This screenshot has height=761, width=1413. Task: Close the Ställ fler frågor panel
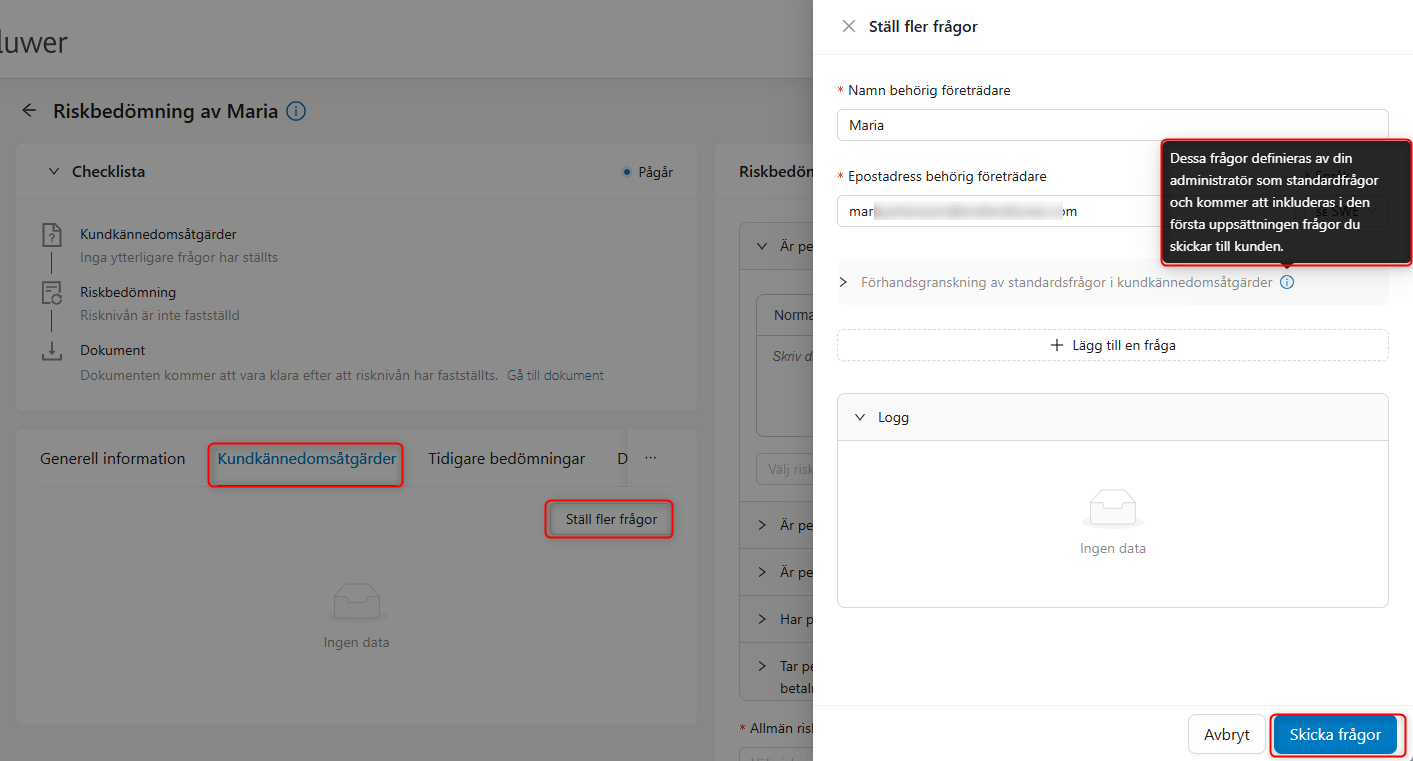(849, 27)
